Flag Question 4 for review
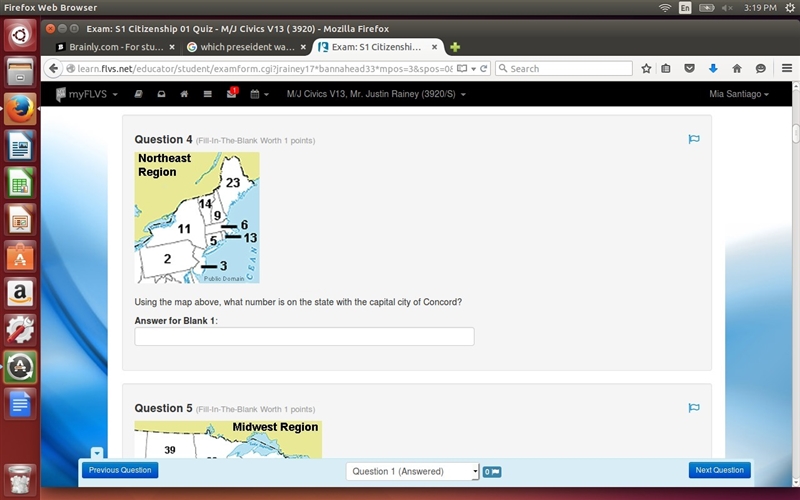 point(694,139)
